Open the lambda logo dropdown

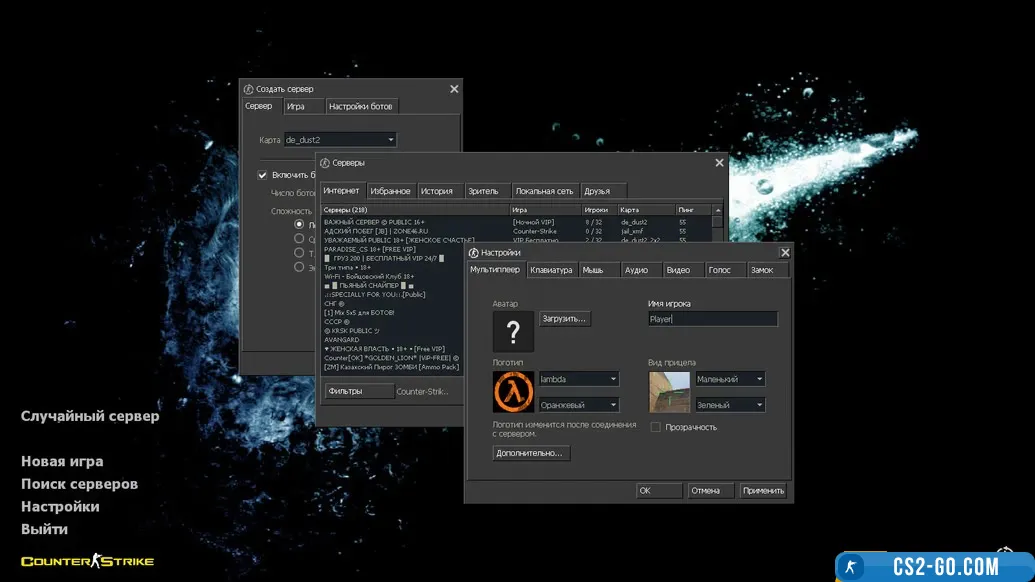[579, 379]
